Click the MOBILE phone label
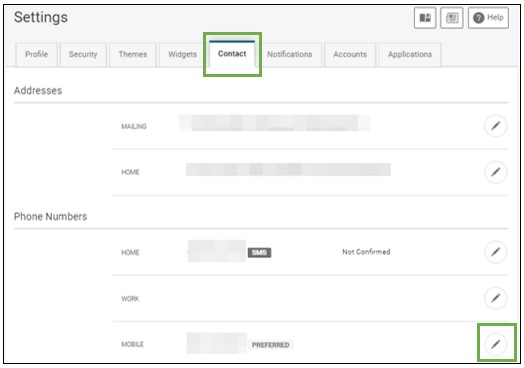 click(x=132, y=344)
